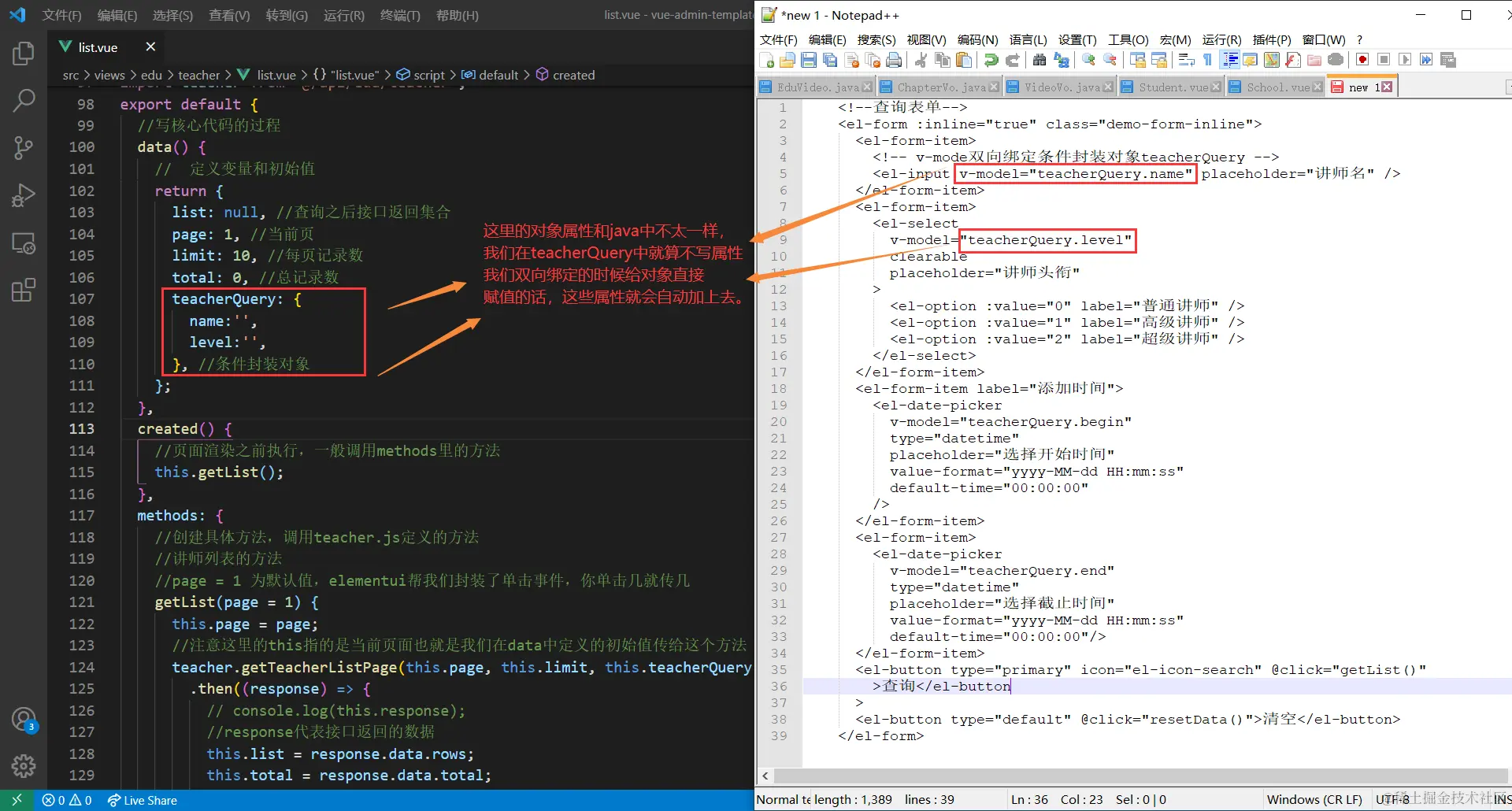Open Notepad++ 插件(P) menu
The image size is (1512, 811).
point(1272,39)
